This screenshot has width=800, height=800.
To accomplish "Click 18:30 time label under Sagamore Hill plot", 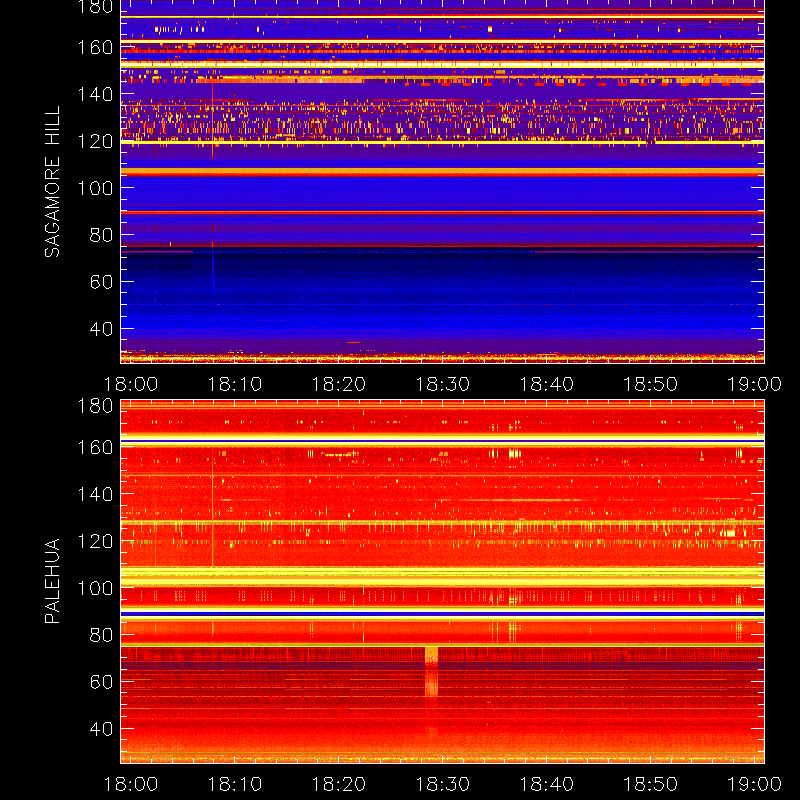I will point(443,384).
